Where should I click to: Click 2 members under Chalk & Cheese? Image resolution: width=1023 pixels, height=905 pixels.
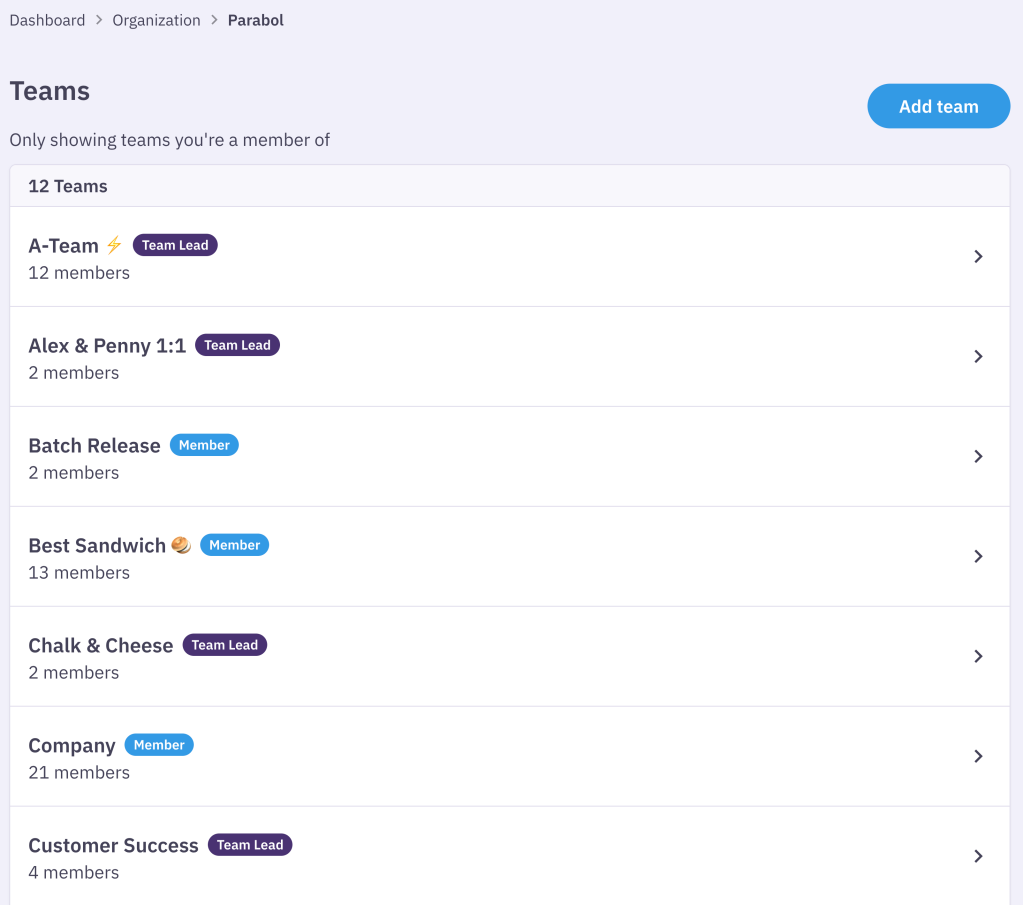[x=74, y=672]
